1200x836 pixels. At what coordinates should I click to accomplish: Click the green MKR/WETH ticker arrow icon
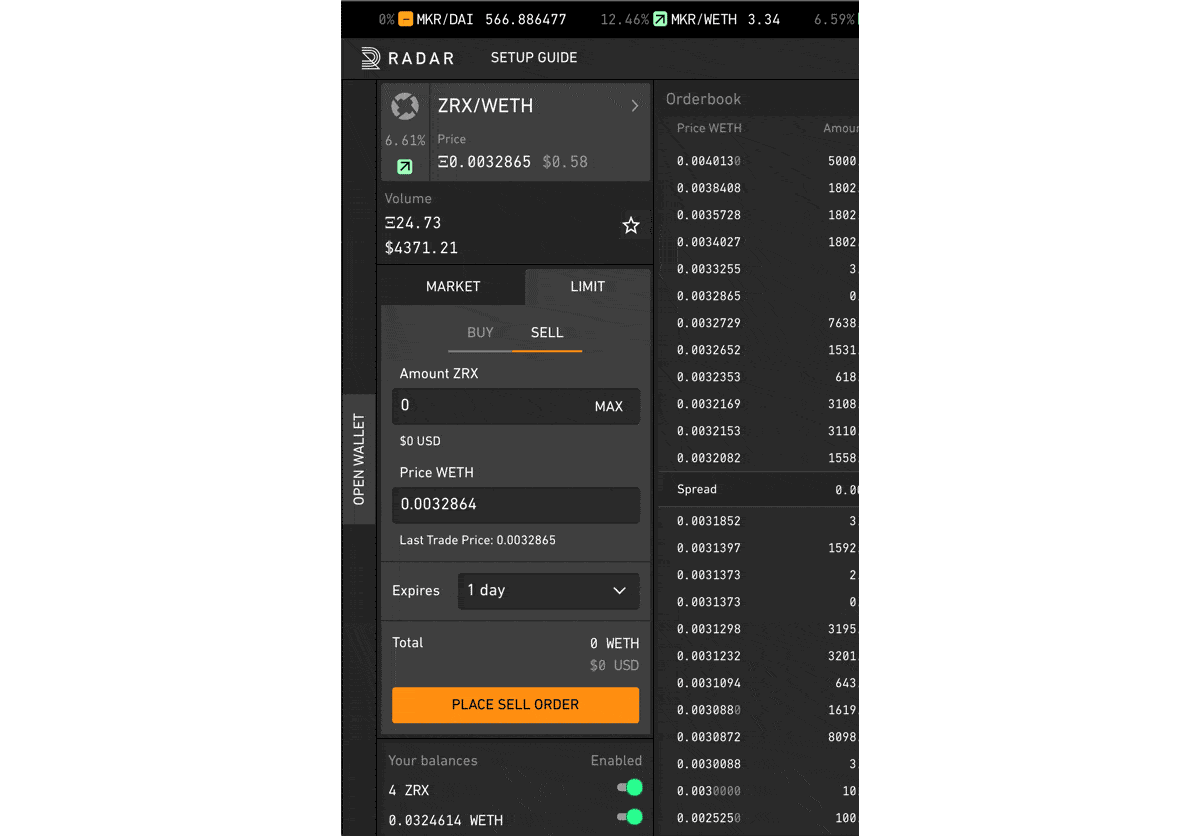[x=660, y=19]
